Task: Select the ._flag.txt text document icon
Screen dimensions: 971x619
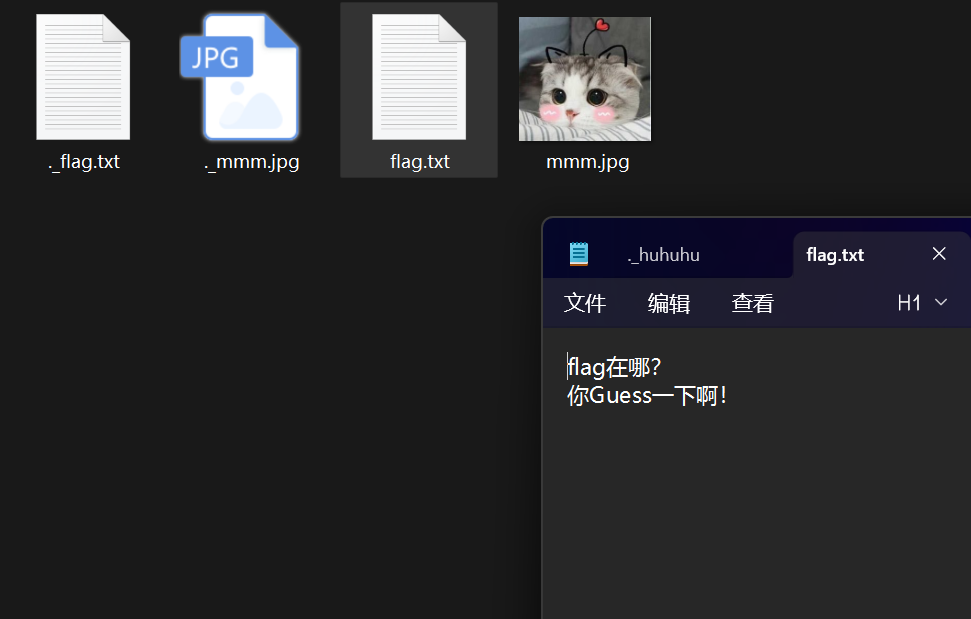Action: 83,77
